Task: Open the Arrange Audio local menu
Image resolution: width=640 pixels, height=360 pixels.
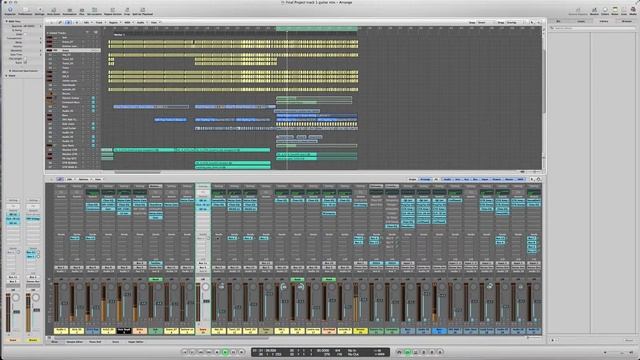Action: pyautogui.click(x=141, y=22)
